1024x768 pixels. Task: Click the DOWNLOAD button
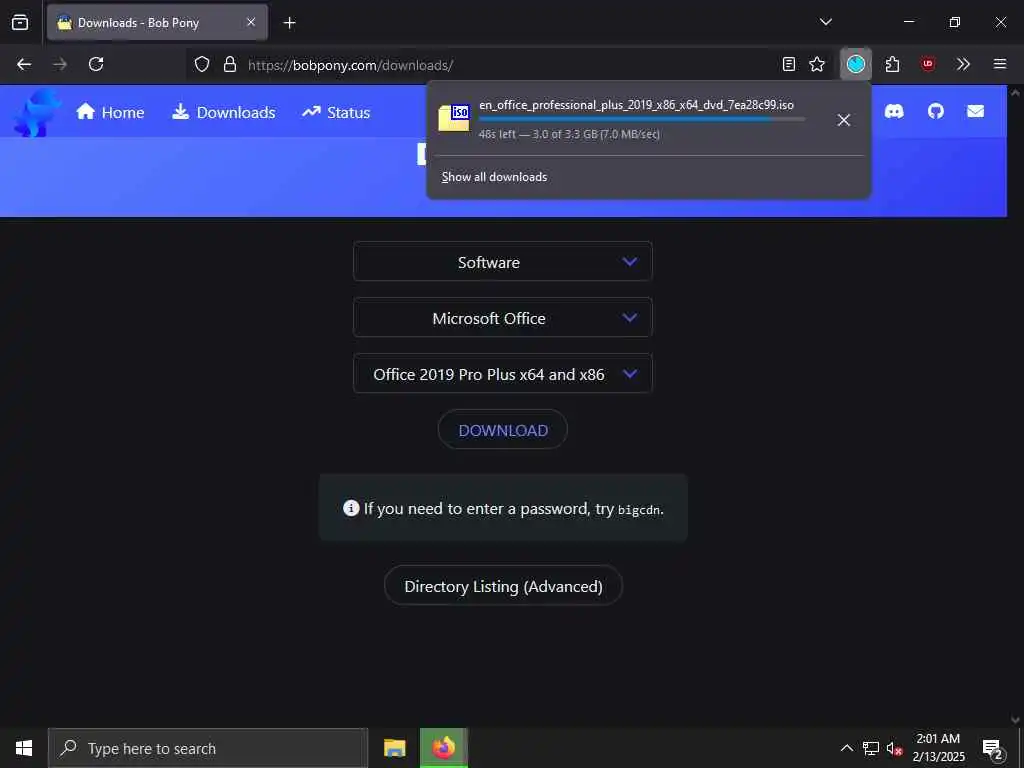click(x=503, y=430)
